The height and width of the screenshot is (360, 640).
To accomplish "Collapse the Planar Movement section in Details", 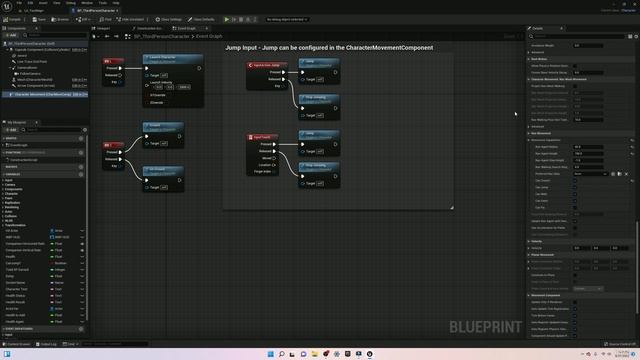I will click(x=529, y=255).
